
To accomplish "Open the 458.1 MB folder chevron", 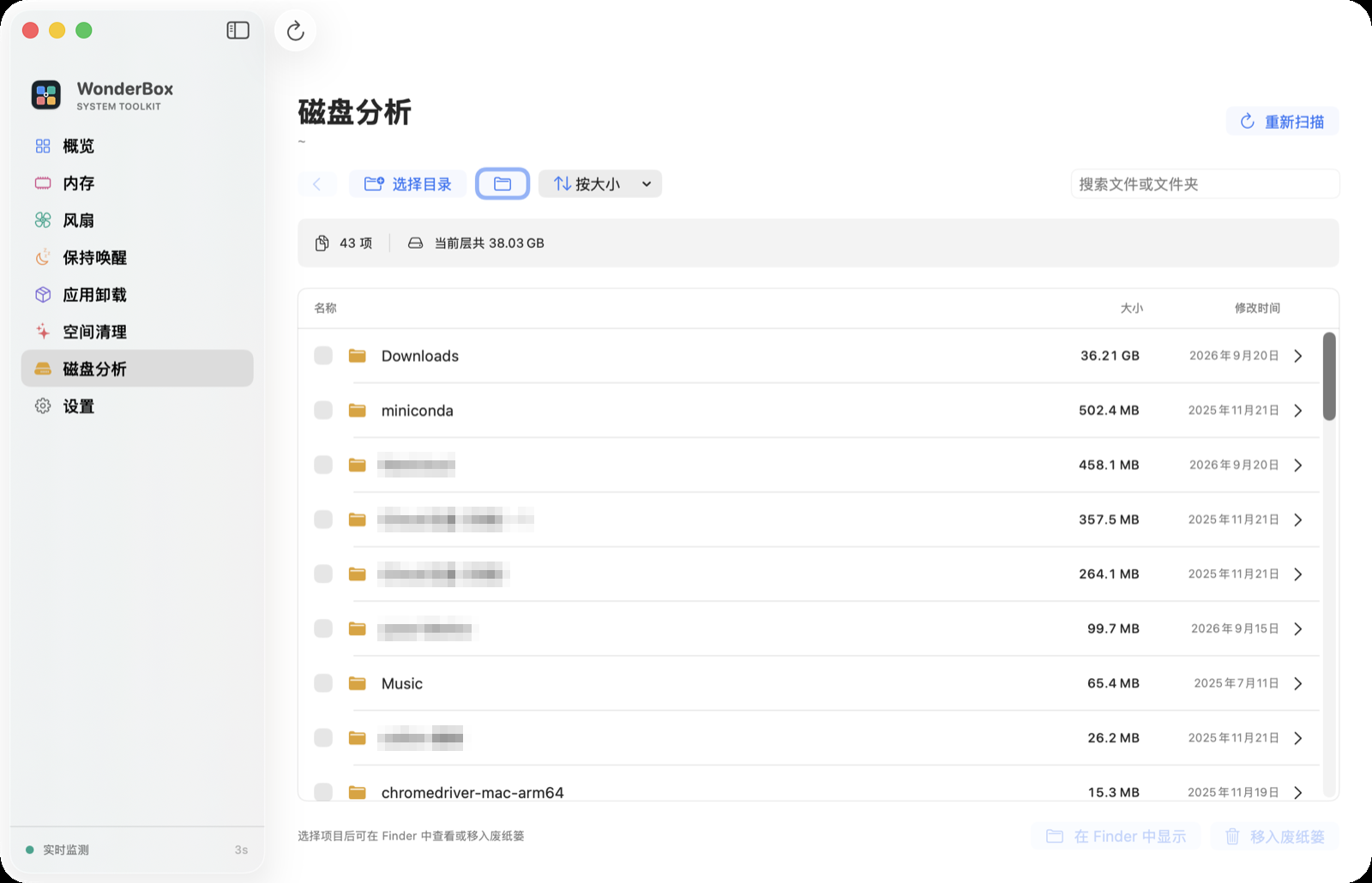I will pyautogui.click(x=1298, y=465).
